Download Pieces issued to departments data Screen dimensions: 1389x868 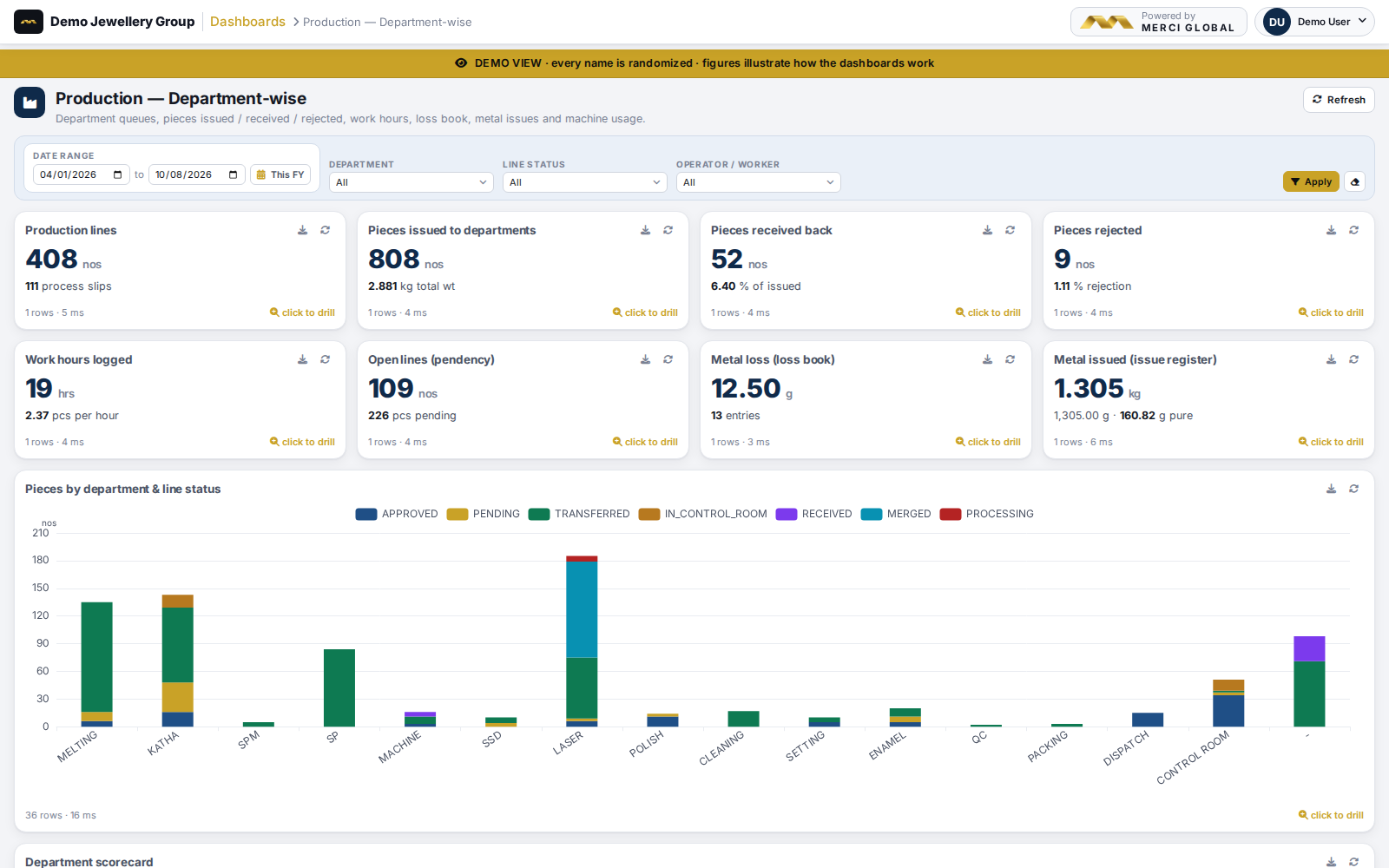point(645,230)
